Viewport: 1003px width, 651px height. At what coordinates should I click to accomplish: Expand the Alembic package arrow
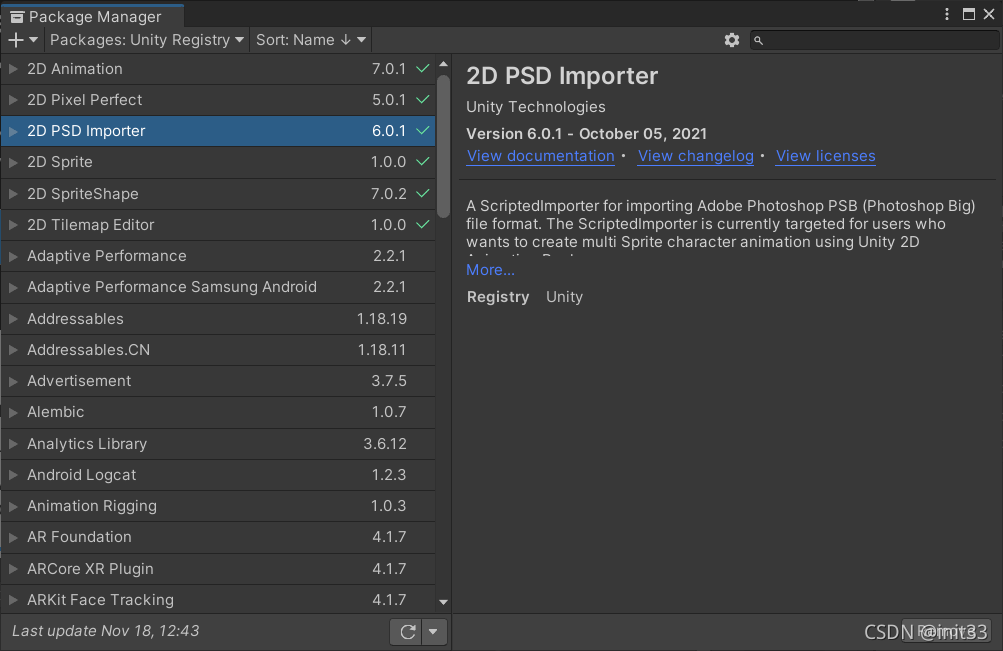(13, 412)
